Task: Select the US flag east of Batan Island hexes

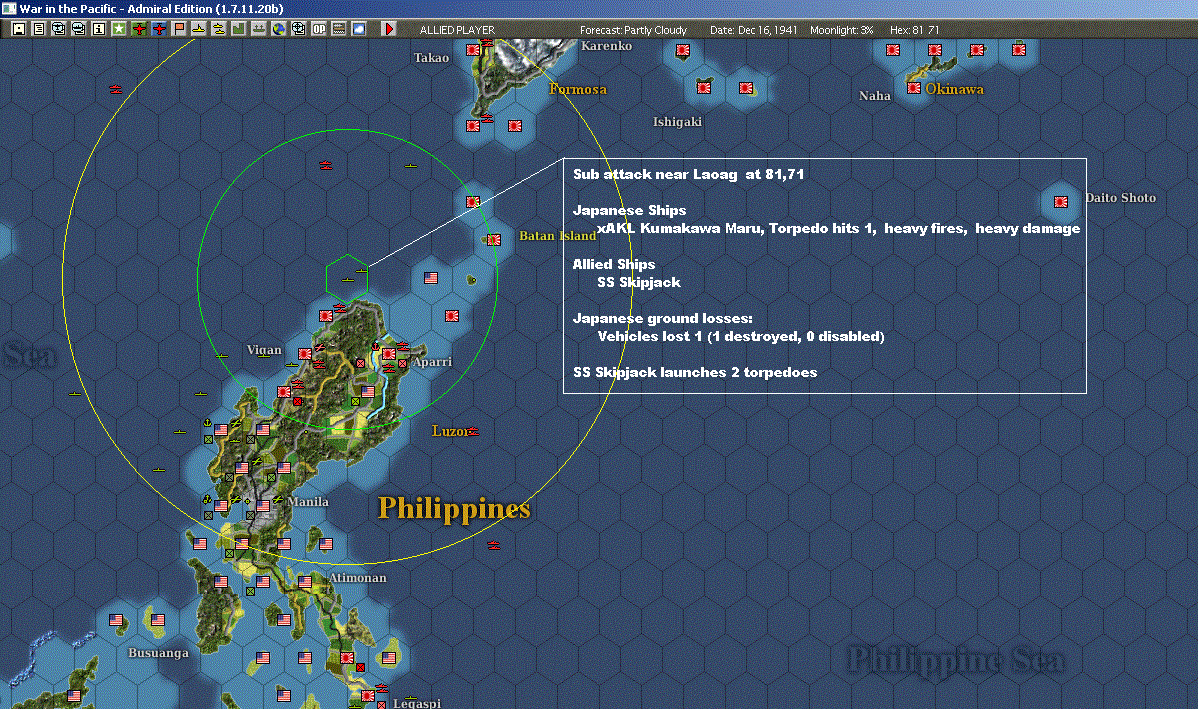Action: (x=431, y=278)
